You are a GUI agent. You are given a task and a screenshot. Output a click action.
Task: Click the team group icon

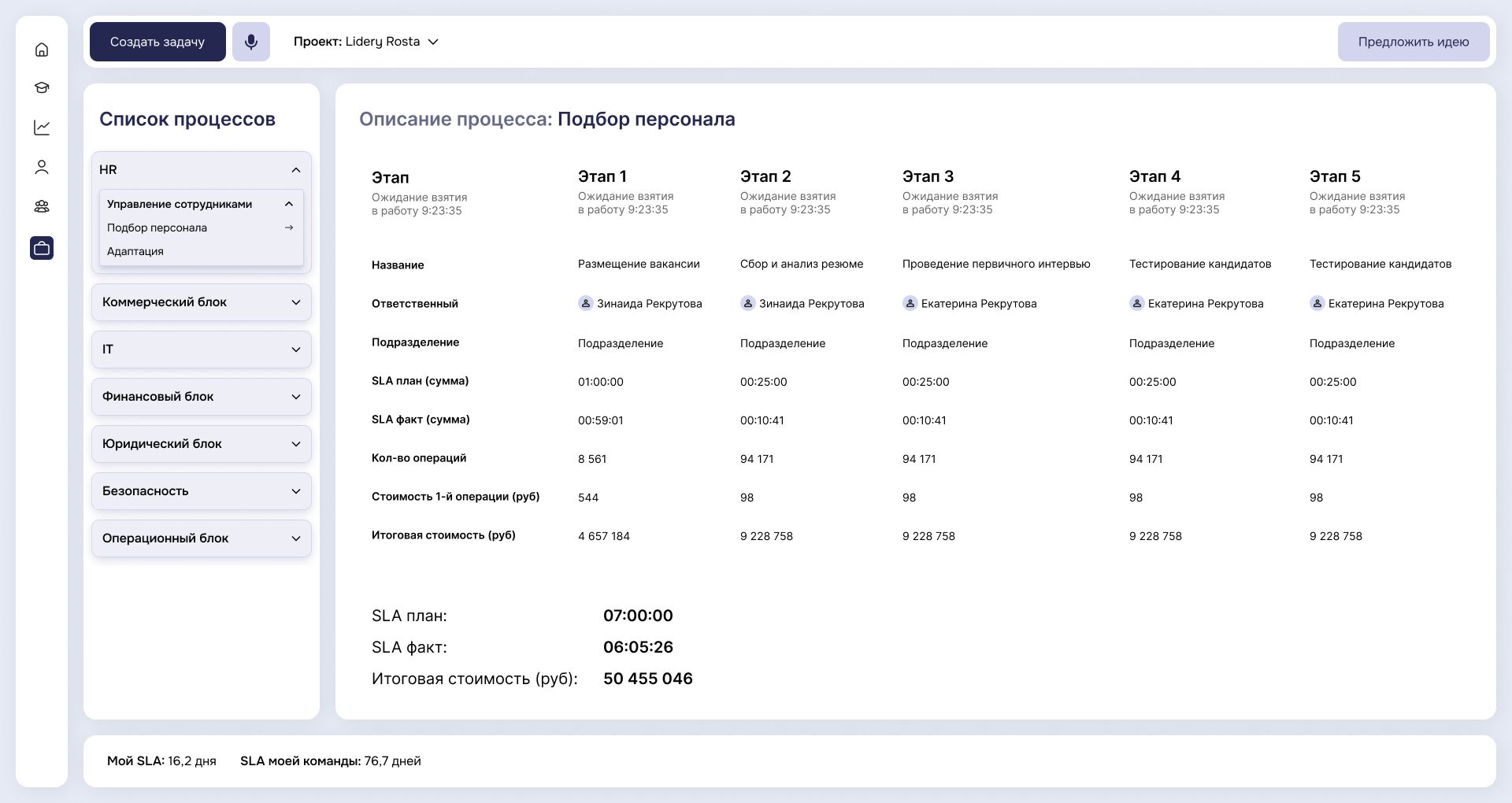42,206
